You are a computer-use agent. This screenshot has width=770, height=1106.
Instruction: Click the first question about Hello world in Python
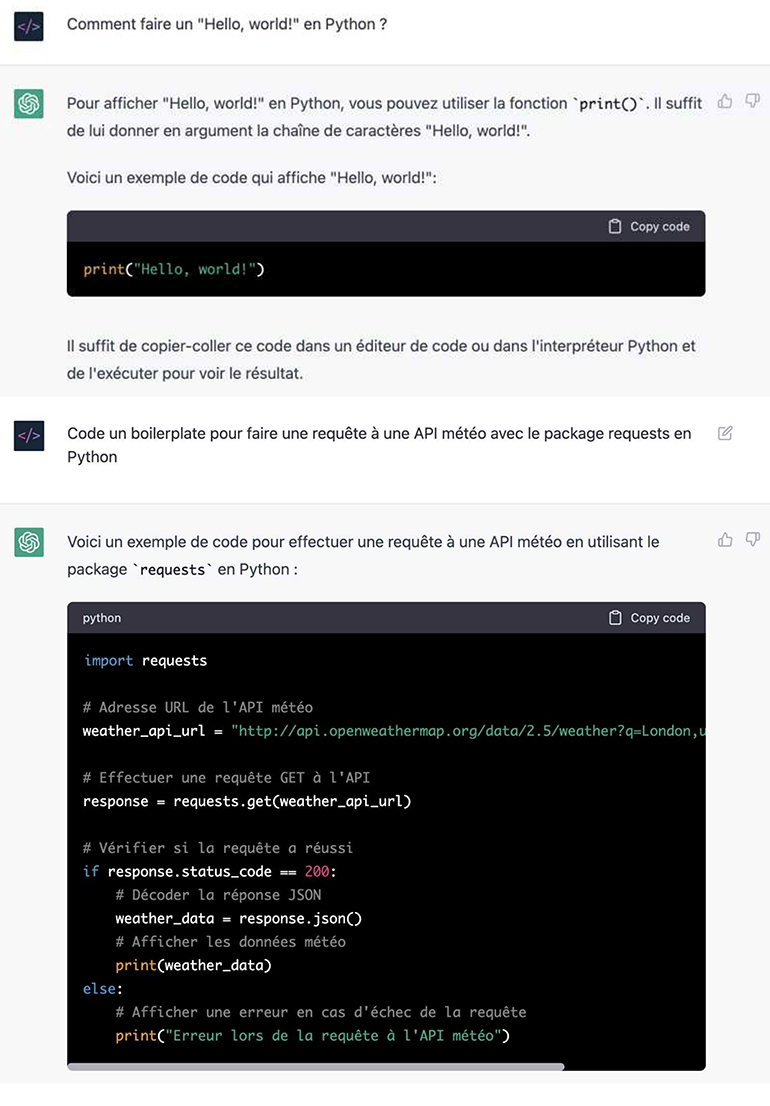227,24
